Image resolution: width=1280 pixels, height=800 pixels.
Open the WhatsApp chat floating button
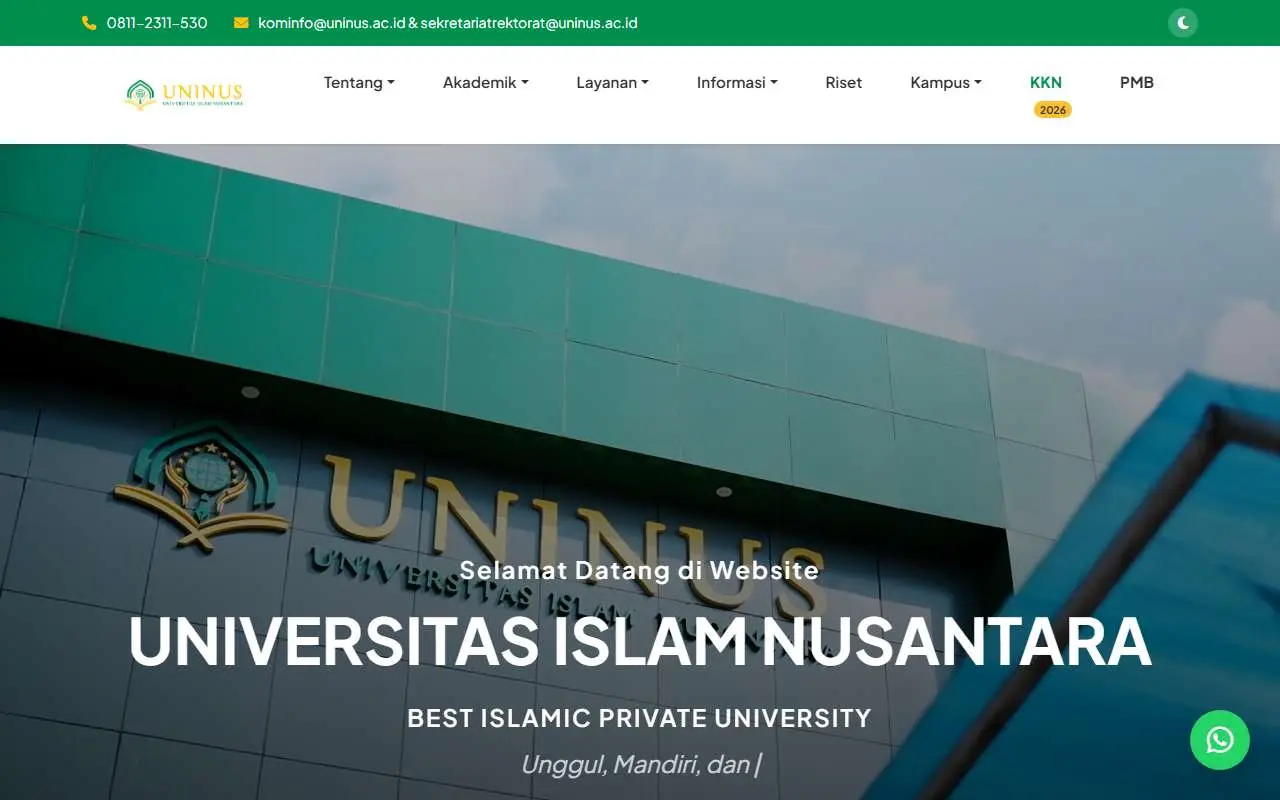(1220, 740)
